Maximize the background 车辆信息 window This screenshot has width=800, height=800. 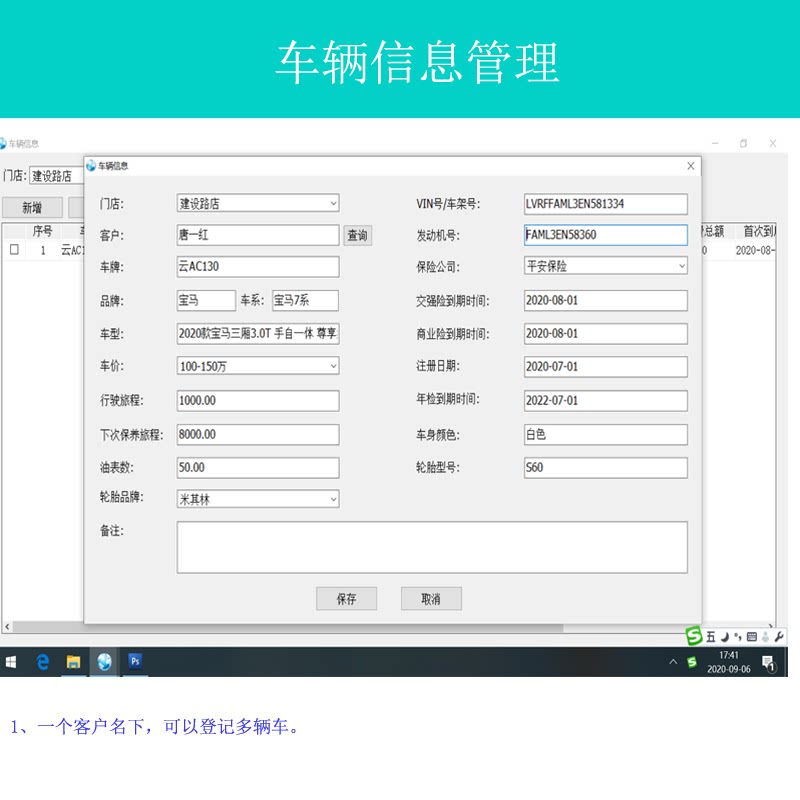click(743, 143)
